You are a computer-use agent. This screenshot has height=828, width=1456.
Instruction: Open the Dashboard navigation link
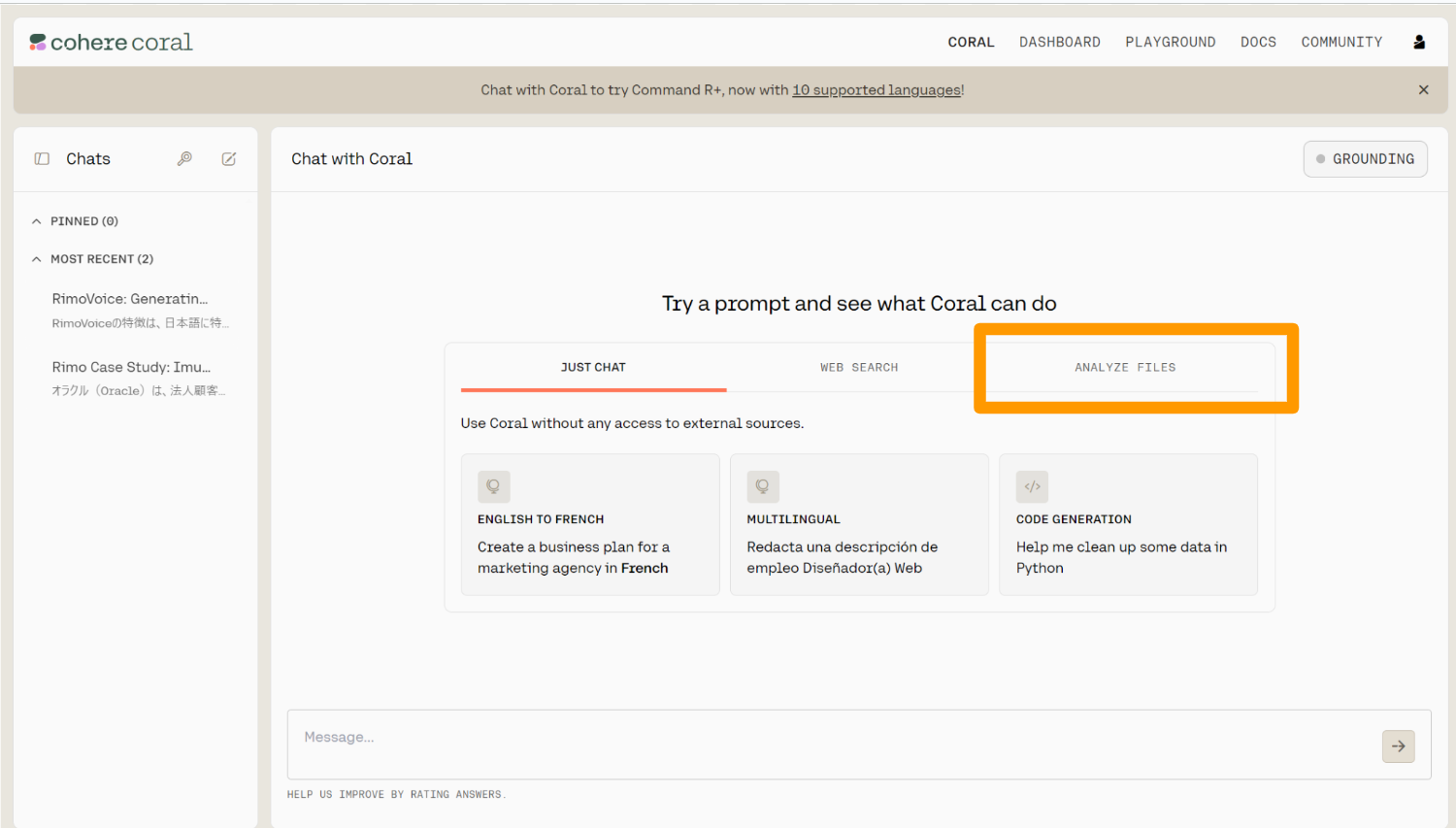pos(1059,42)
